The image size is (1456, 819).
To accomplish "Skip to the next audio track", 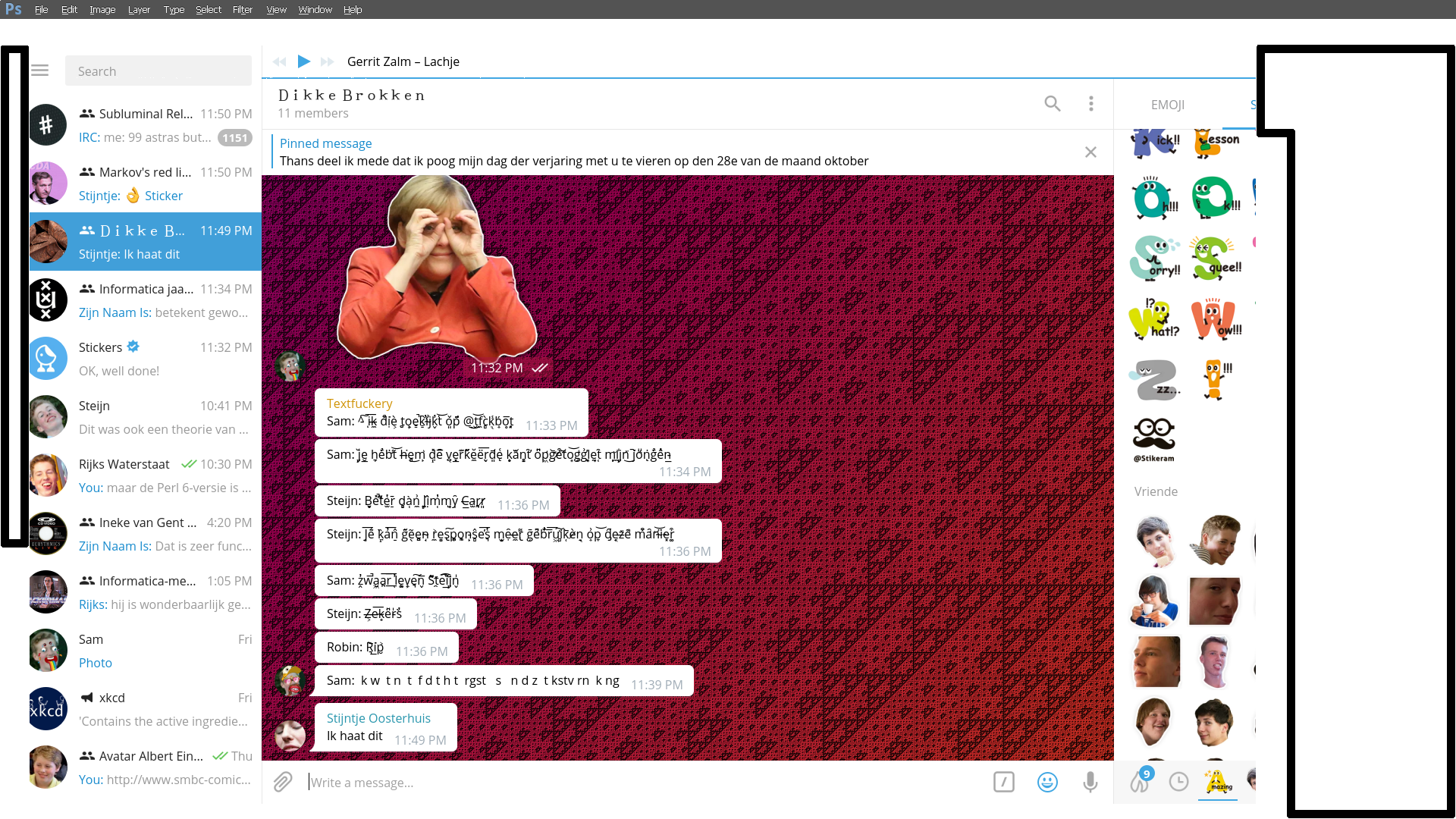I will [x=328, y=61].
